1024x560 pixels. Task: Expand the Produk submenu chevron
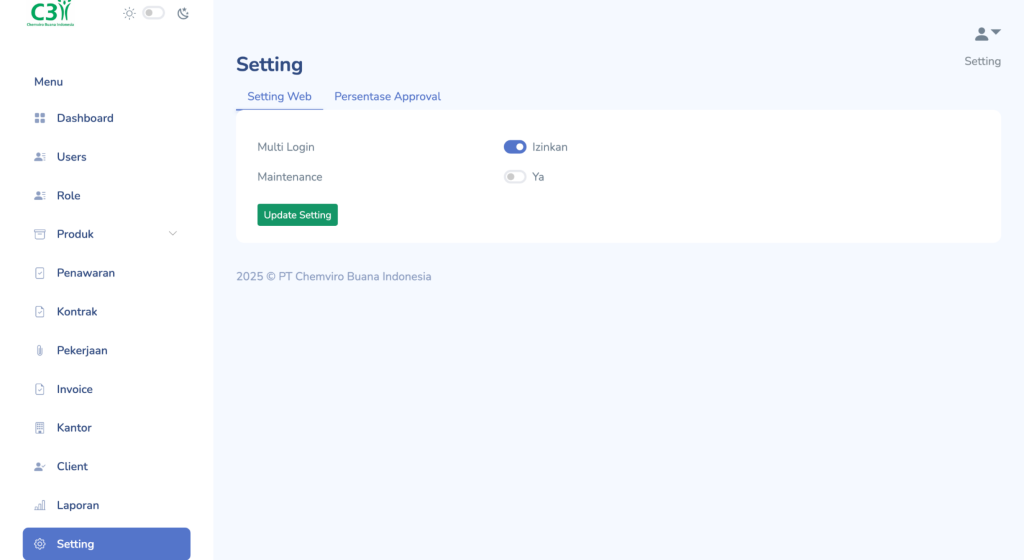pyautogui.click(x=172, y=234)
